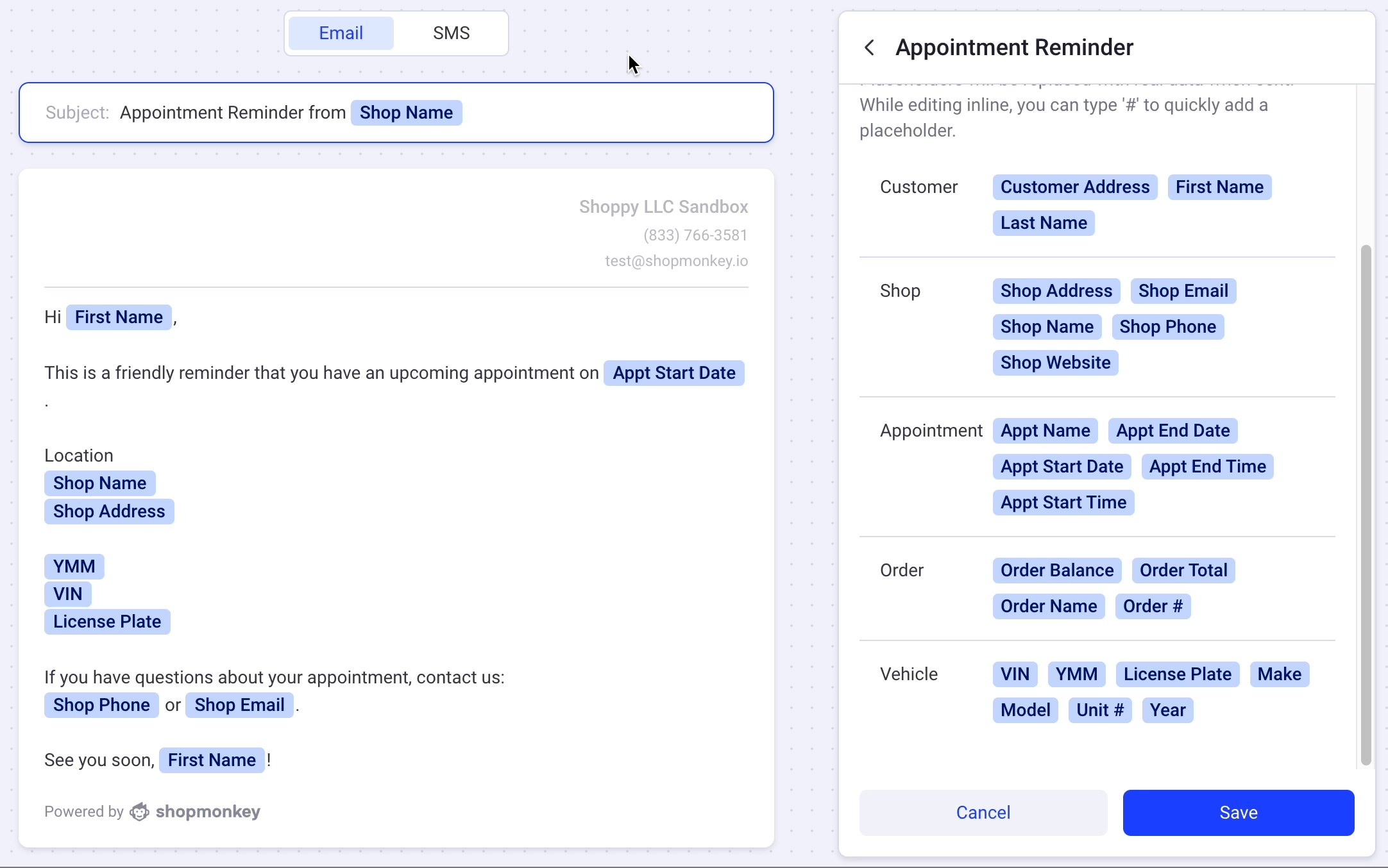
Task: Click Appt Start Date placeholder in email body
Action: coord(674,373)
